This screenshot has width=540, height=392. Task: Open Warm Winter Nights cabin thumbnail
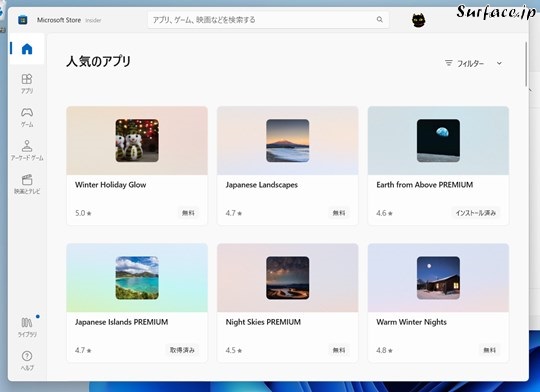tap(438, 278)
